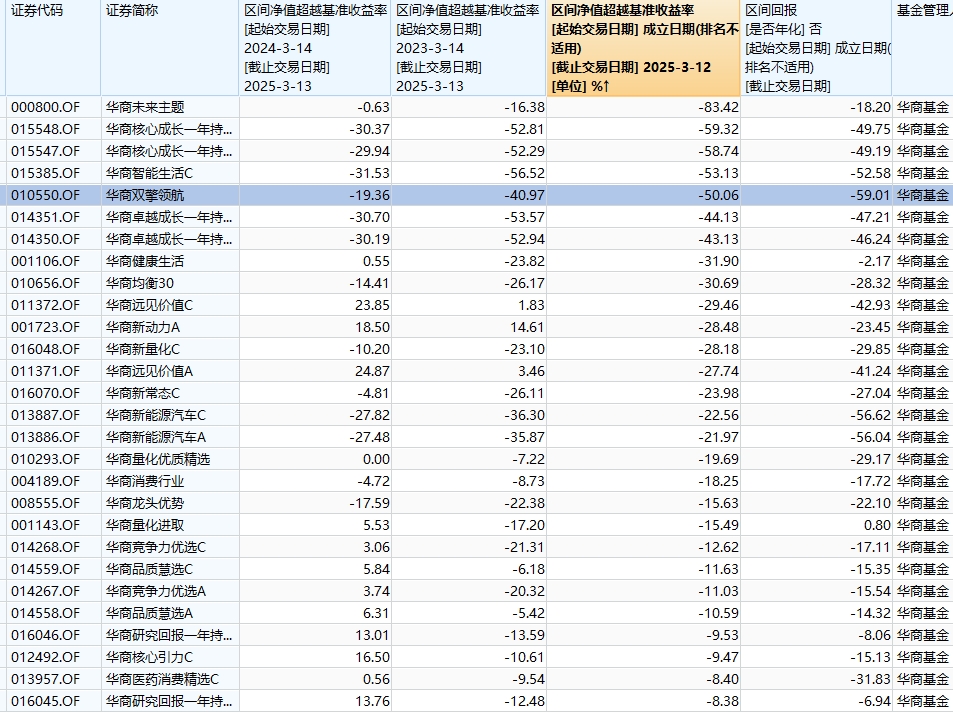The width and height of the screenshot is (953, 712).
Task: Sort by excess return column starting 2024-3-14
Action: click(x=315, y=48)
